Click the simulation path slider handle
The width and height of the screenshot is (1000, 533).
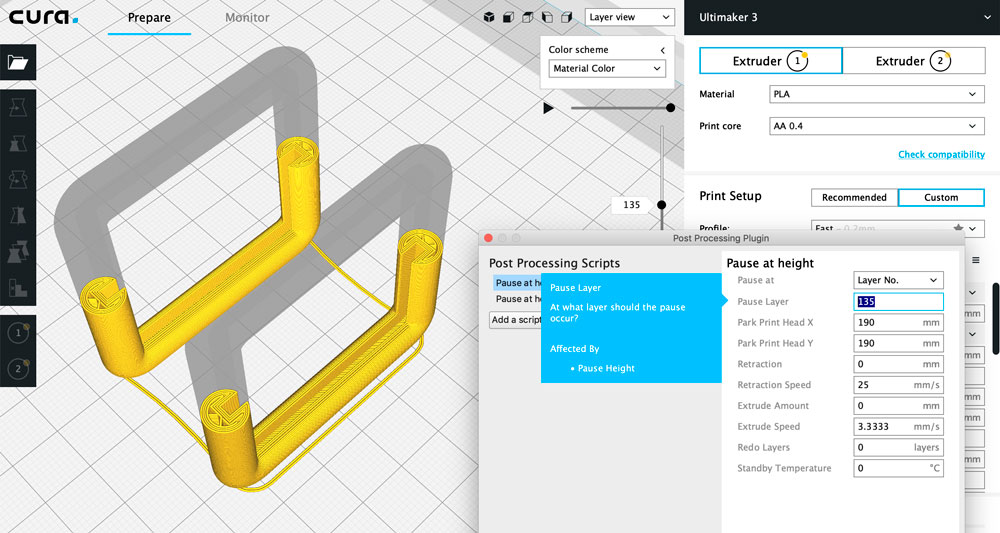(670, 108)
